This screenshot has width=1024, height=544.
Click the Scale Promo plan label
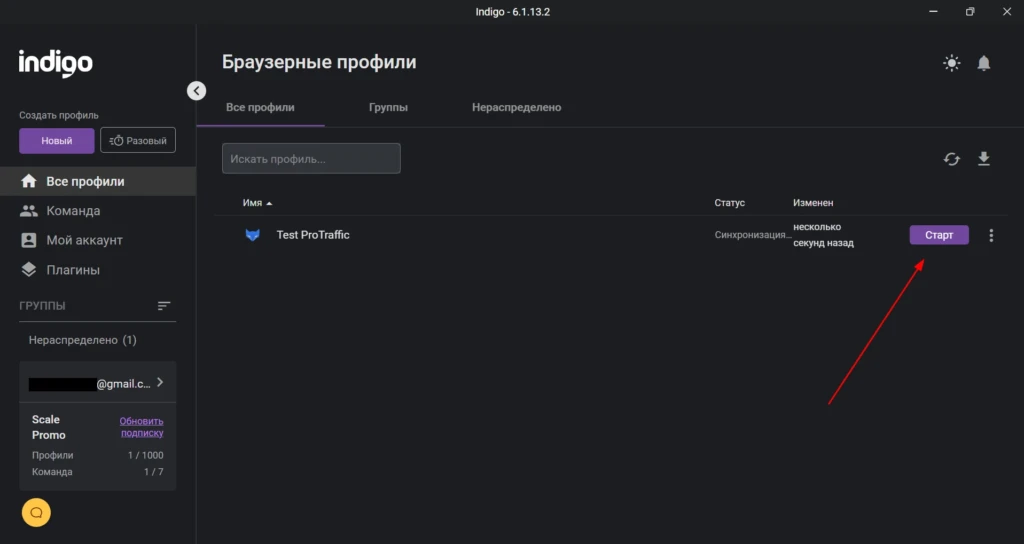(48, 427)
